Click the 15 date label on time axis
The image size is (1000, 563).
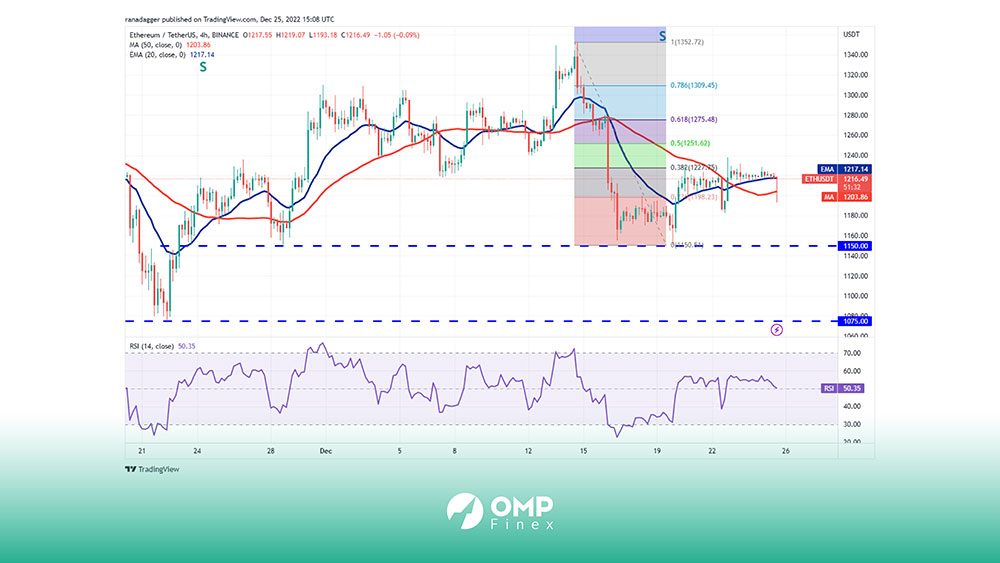[x=584, y=451]
